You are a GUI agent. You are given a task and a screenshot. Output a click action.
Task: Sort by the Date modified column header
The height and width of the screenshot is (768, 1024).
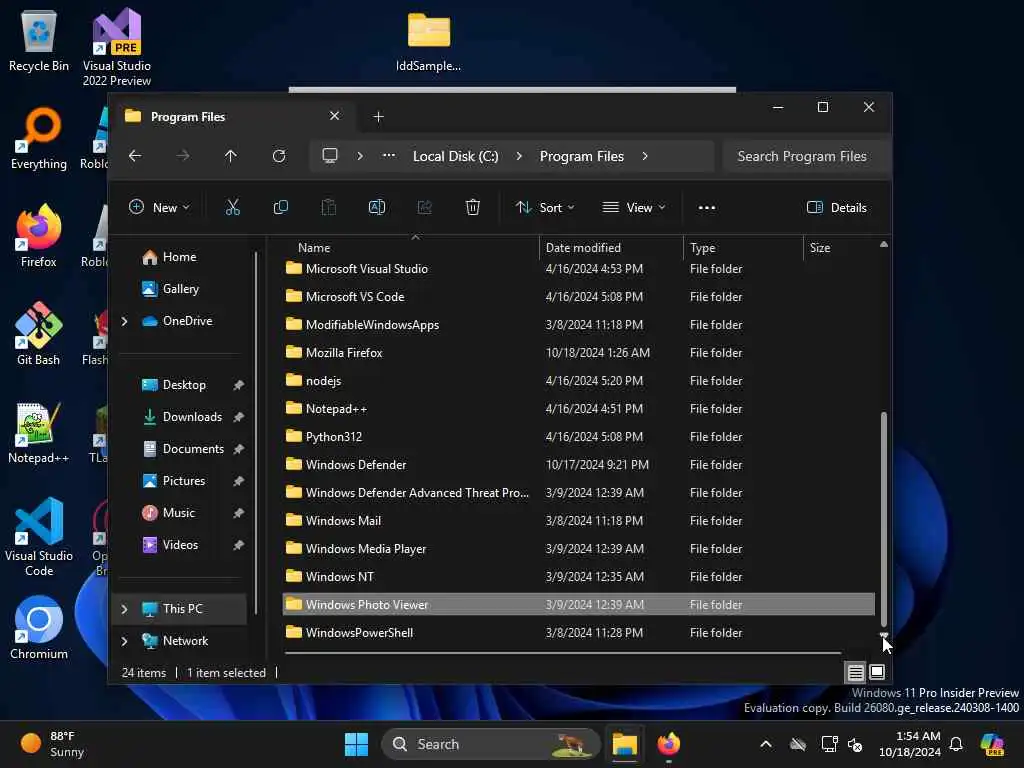coord(612,248)
